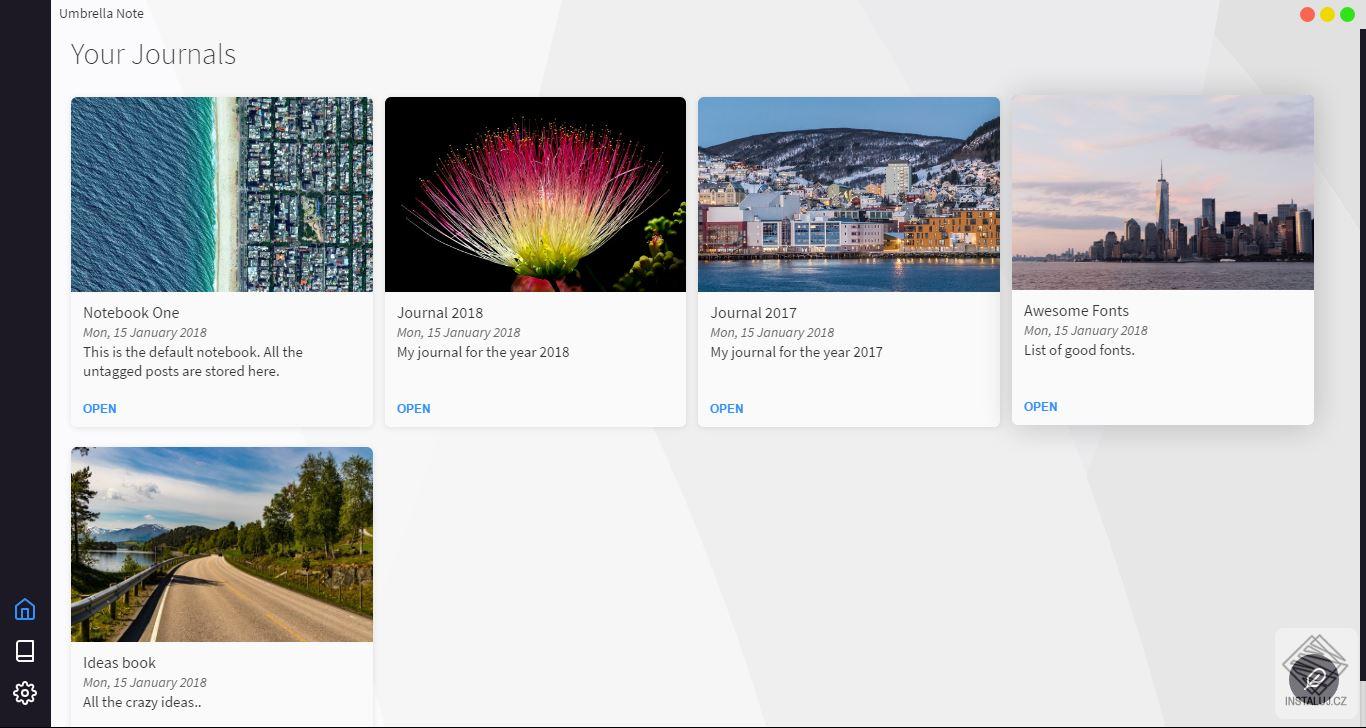This screenshot has width=1366, height=728.
Task: Open settings gear in sidebar
Action: click(x=25, y=693)
